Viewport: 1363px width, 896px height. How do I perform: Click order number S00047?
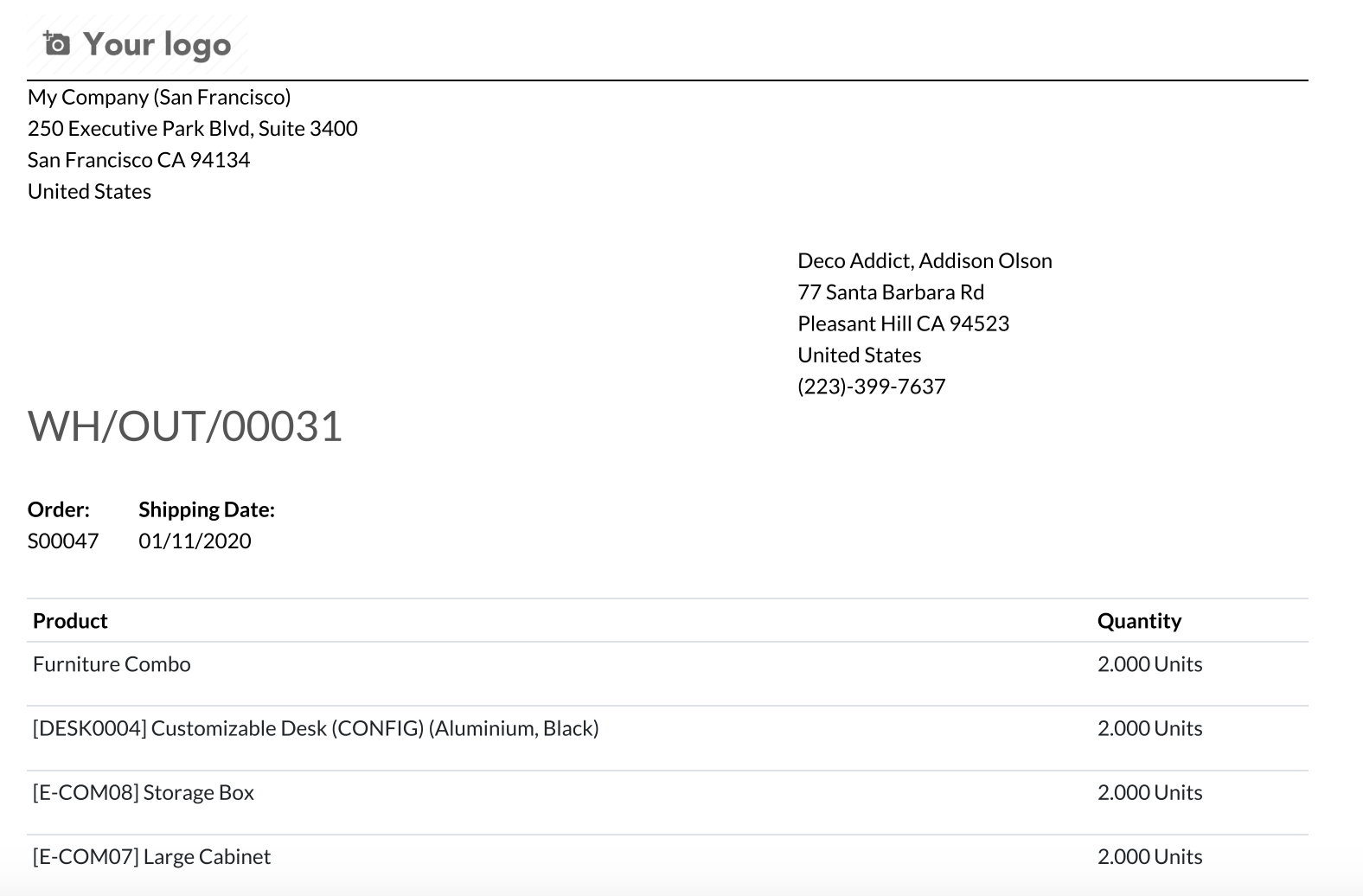[63, 541]
